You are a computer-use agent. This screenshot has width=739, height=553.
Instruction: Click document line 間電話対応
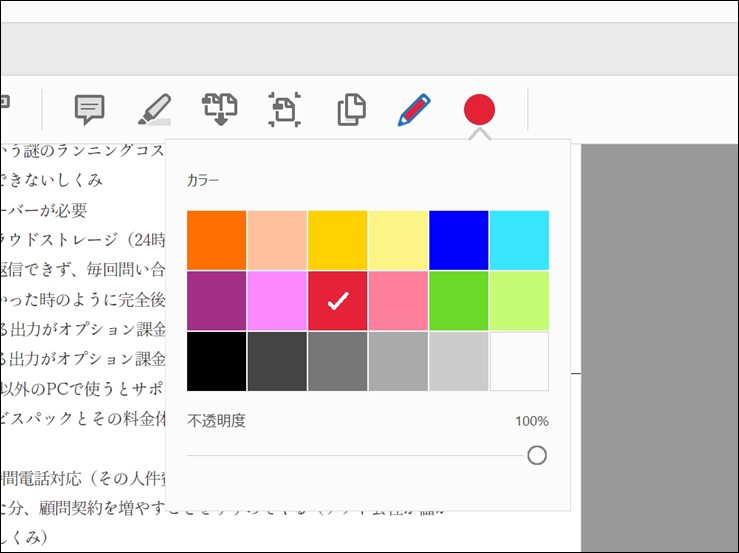[82, 479]
